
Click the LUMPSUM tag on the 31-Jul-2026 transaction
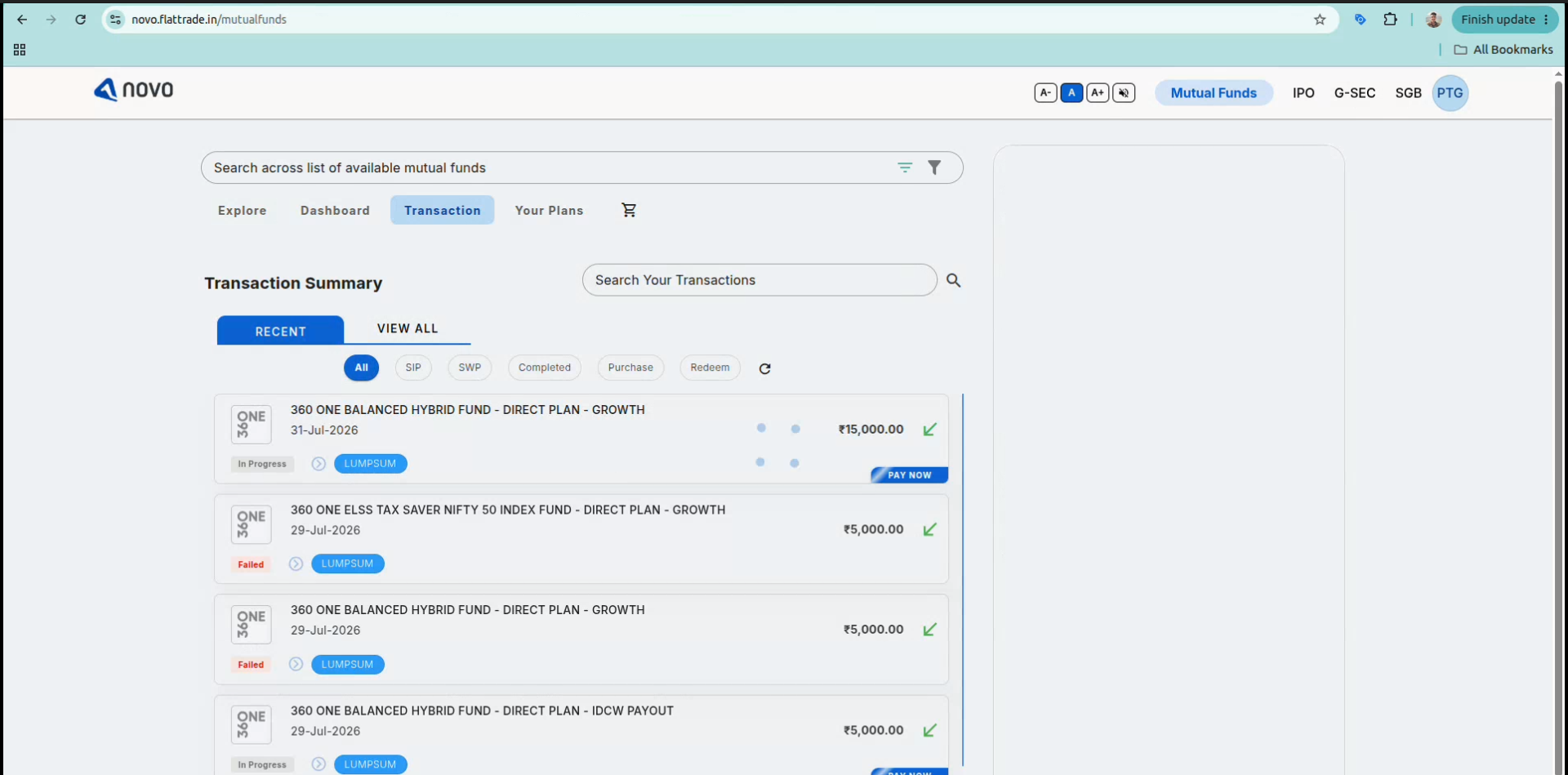tap(370, 464)
